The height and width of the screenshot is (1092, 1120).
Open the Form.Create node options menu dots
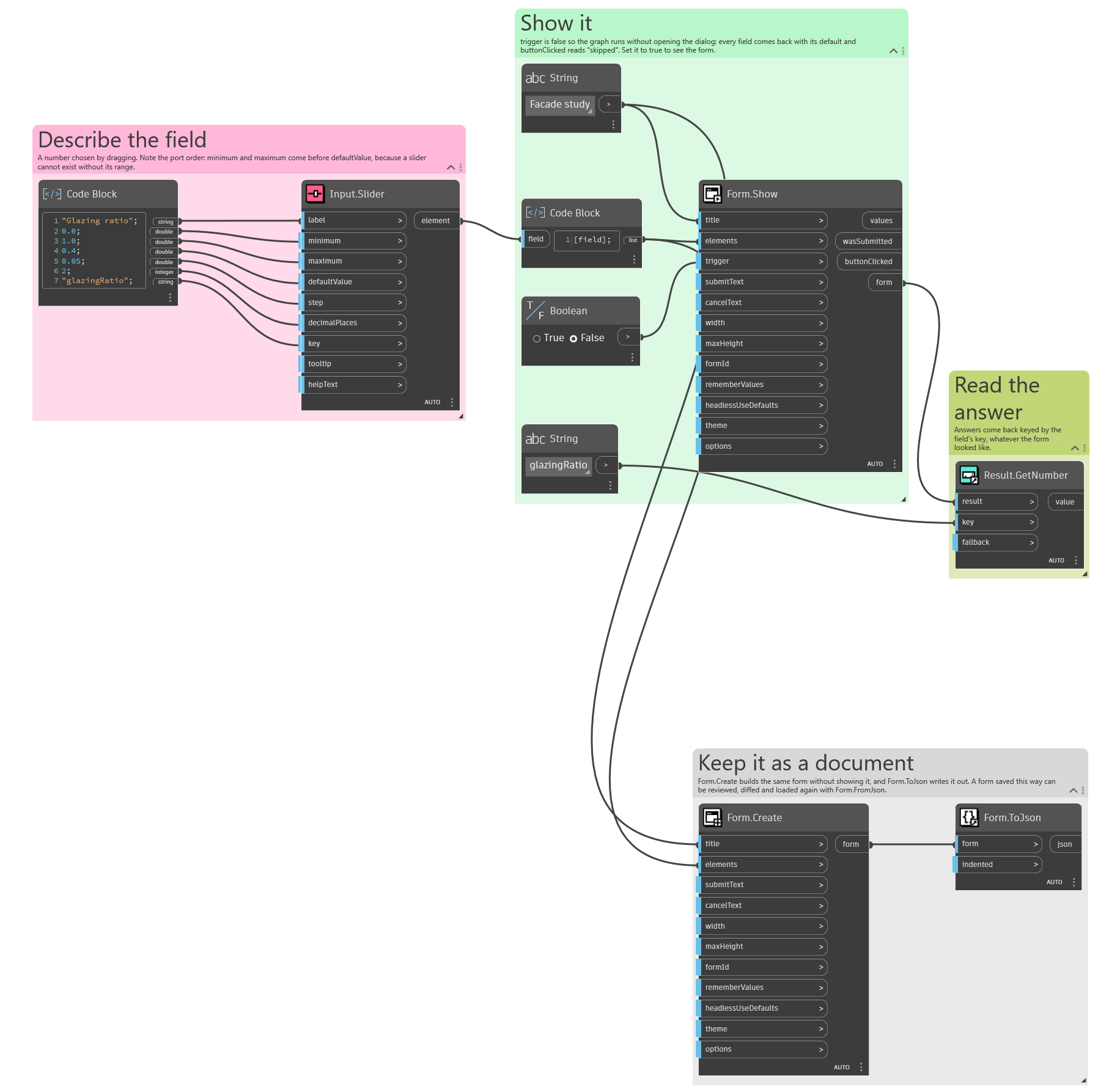(x=861, y=1067)
